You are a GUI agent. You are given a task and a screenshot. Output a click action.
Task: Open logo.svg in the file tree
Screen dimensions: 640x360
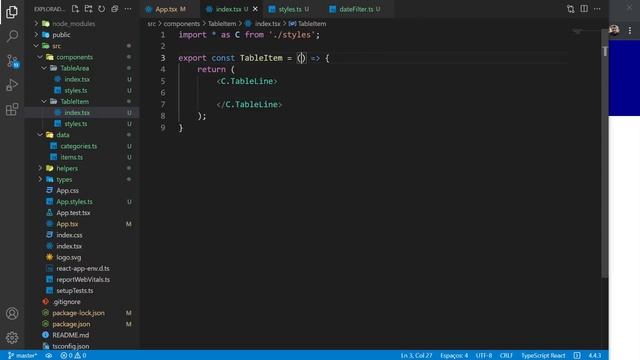(69, 257)
